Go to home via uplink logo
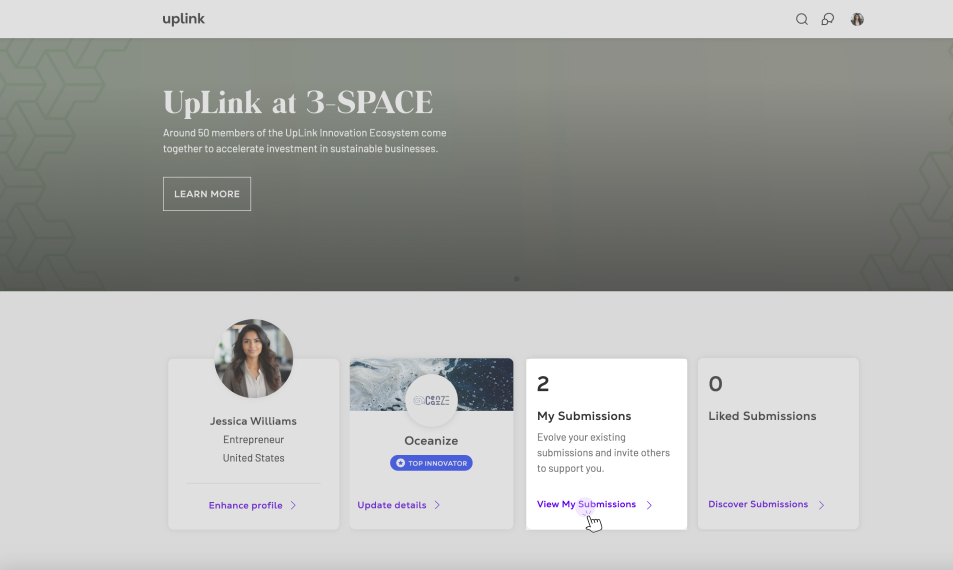The image size is (953, 570). click(x=184, y=19)
